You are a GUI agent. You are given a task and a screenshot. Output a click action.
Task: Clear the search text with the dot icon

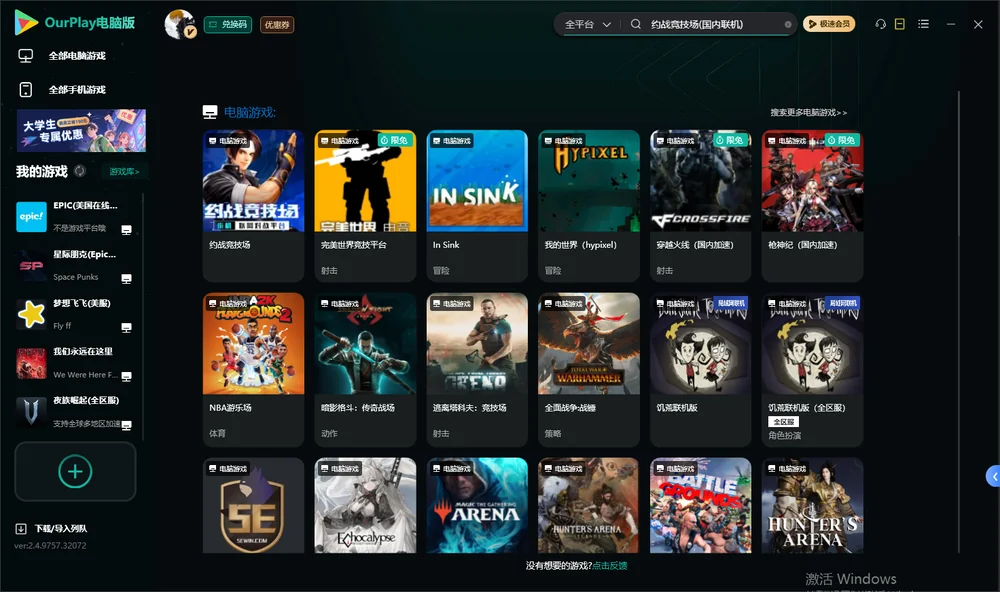point(788,25)
